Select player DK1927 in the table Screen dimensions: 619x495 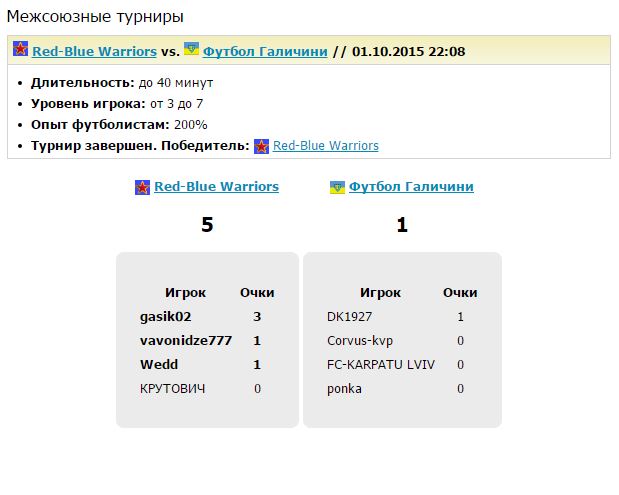coord(348,317)
